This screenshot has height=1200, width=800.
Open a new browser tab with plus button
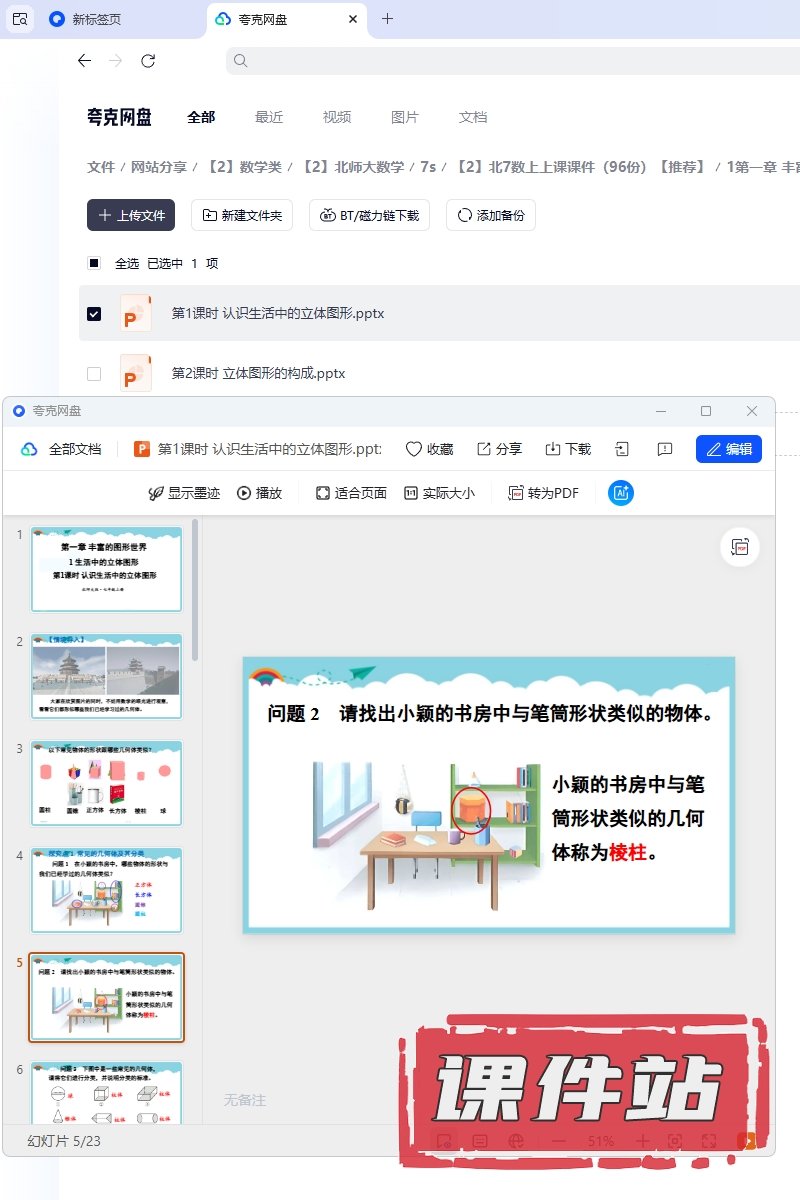pos(388,19)
